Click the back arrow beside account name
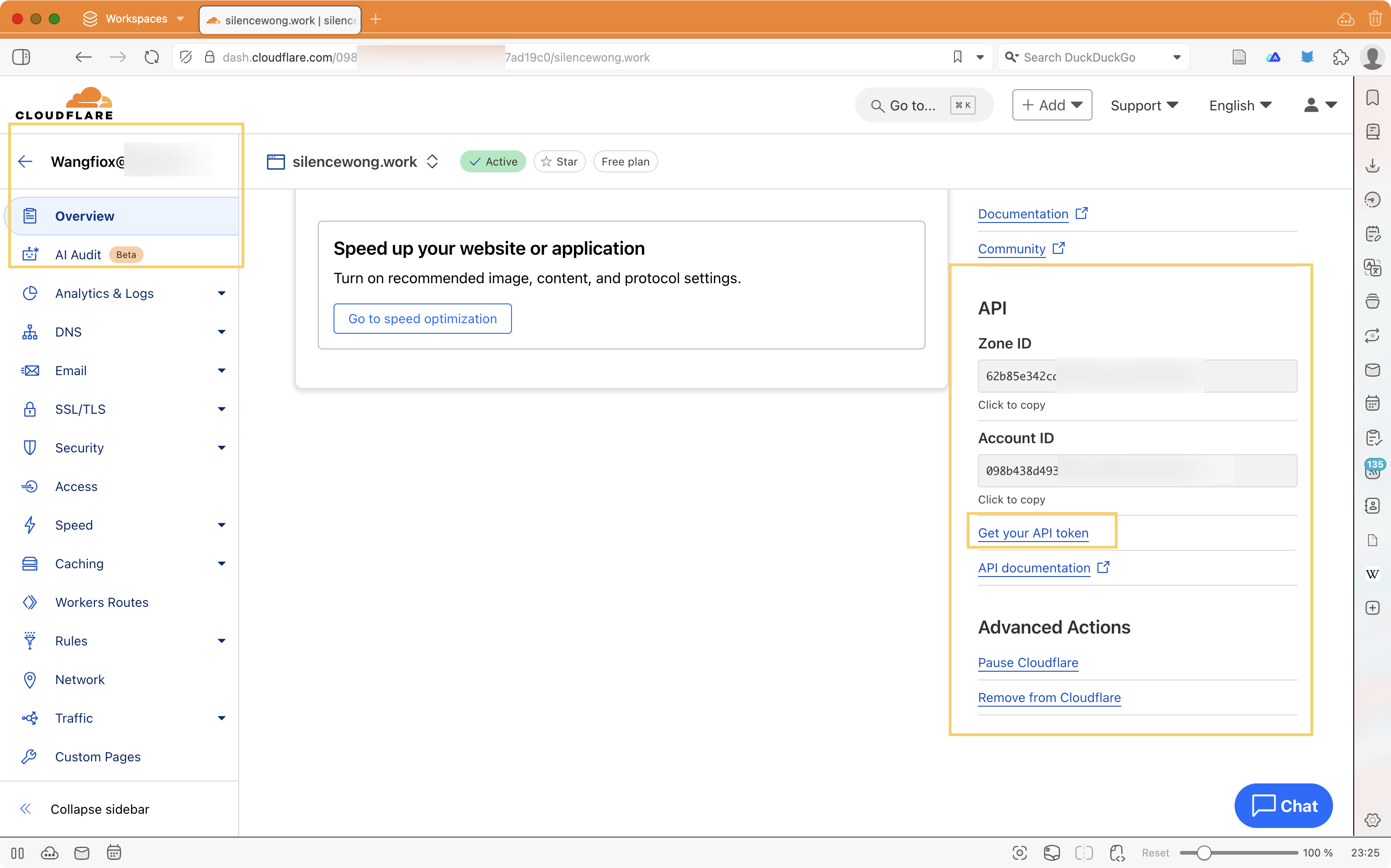This screenshot has height=868, width=1391. [x=25, y=161]
